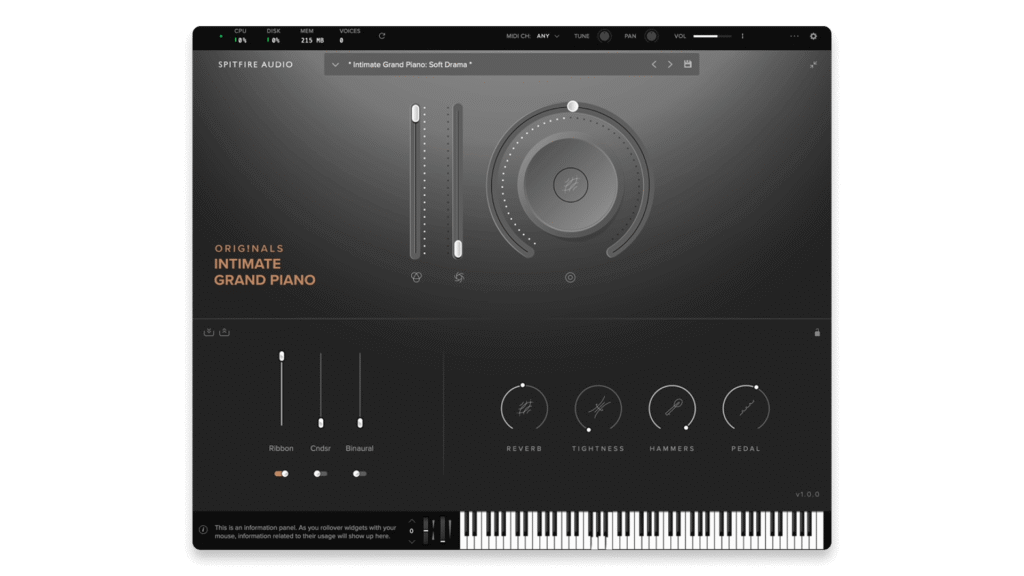Click the MEM 215 MB readout
This screenshot has width=1024, height=576.
(x=312, y=36)
